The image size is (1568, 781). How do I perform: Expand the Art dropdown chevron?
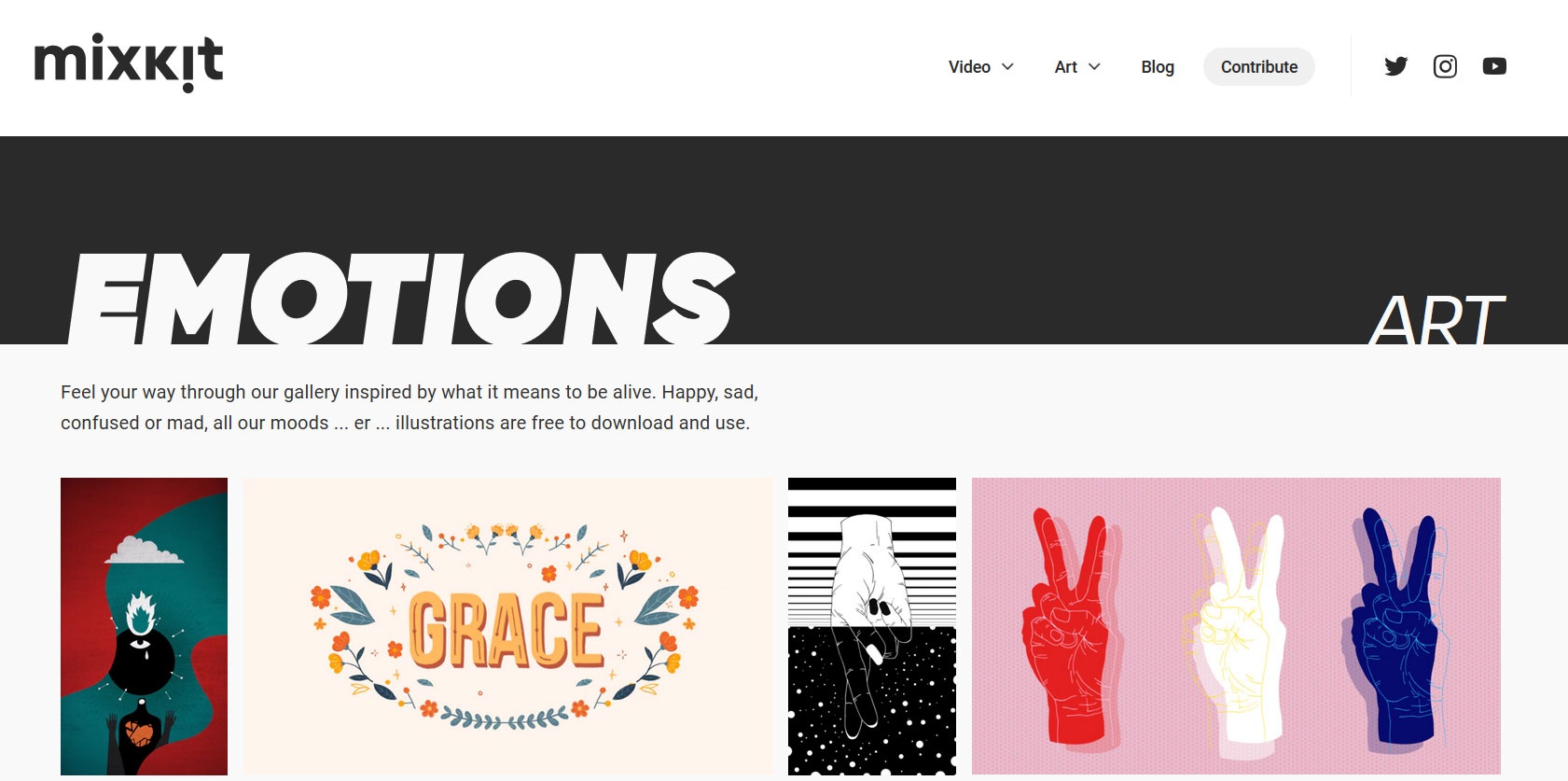pyautogui.click(x=1094, y=67)
